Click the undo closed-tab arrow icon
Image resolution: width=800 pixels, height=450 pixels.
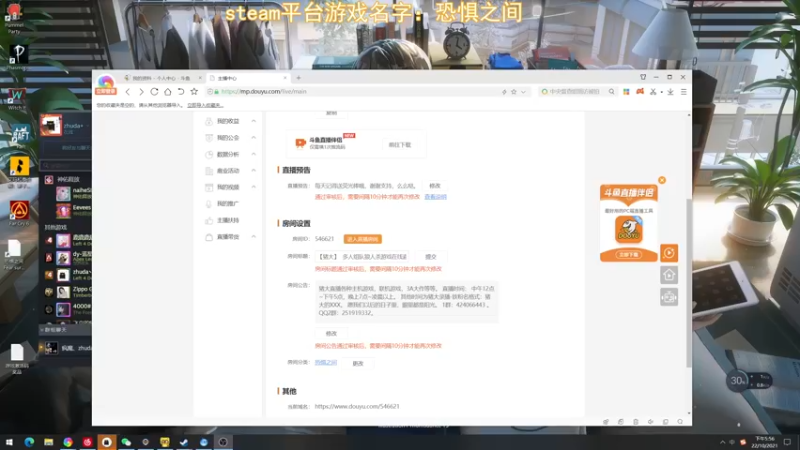pyautogui.click(x=181, y=92)
